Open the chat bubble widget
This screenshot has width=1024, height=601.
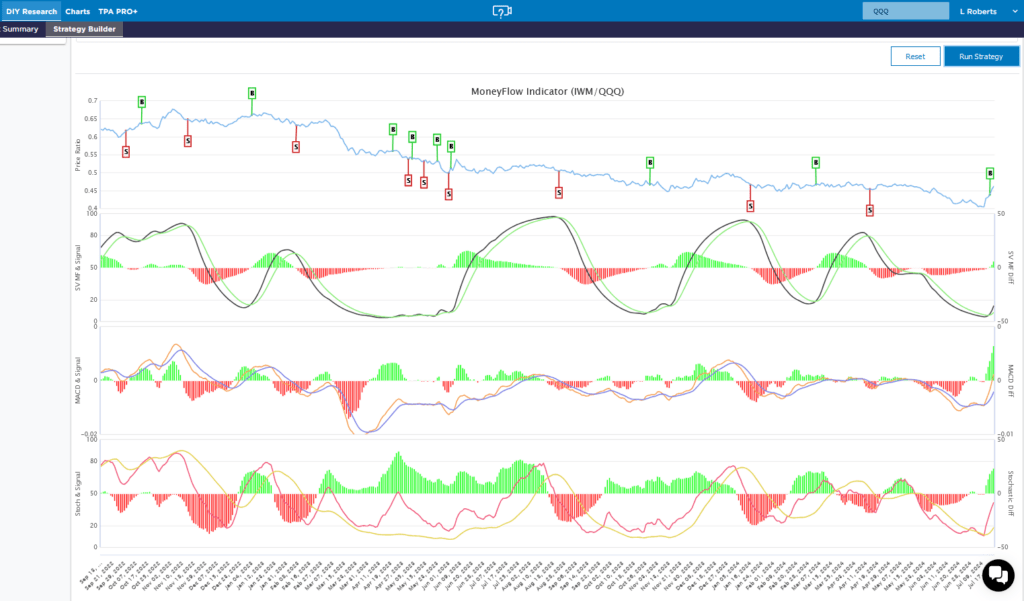998,575
